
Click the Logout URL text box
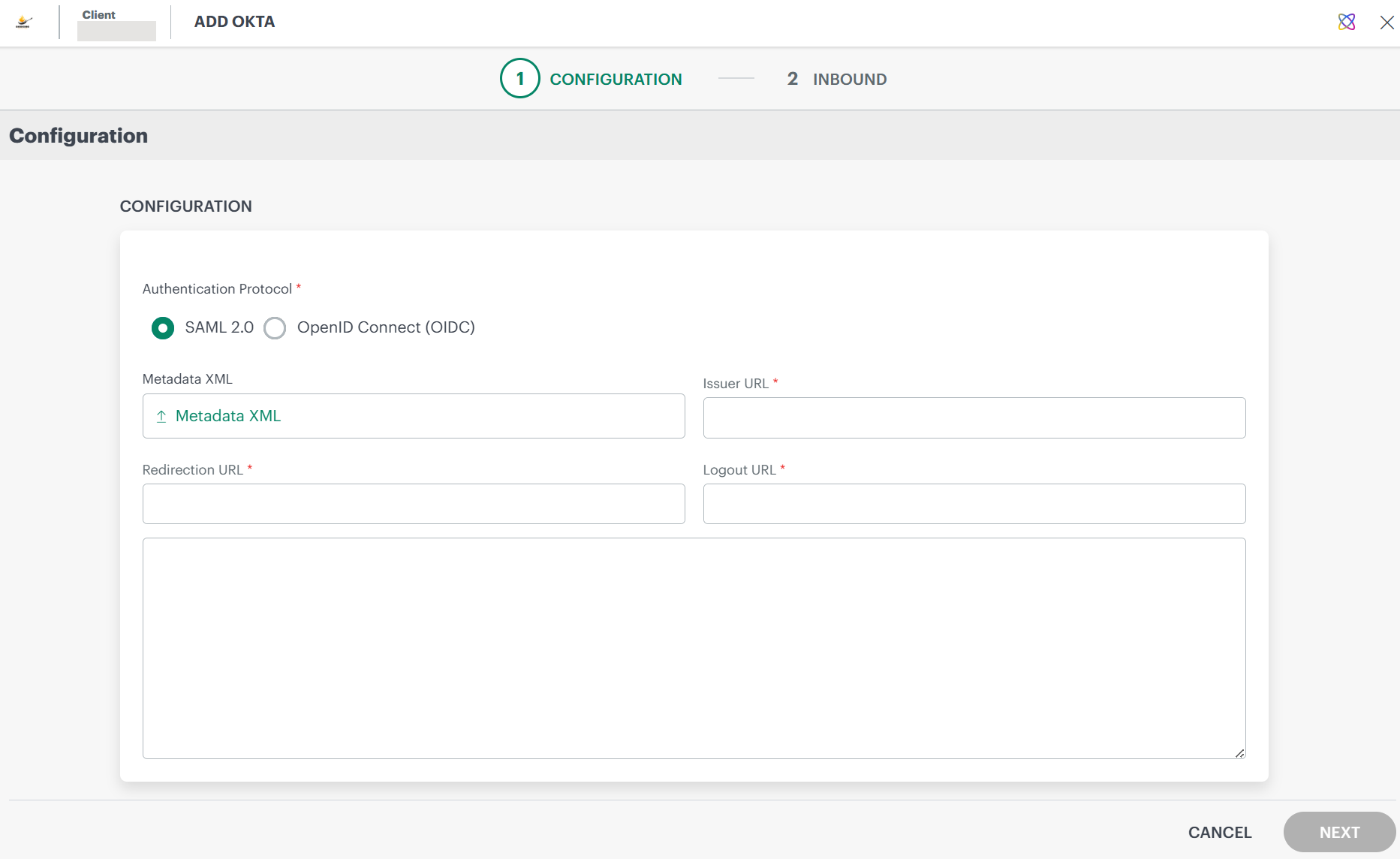[974, 504]
